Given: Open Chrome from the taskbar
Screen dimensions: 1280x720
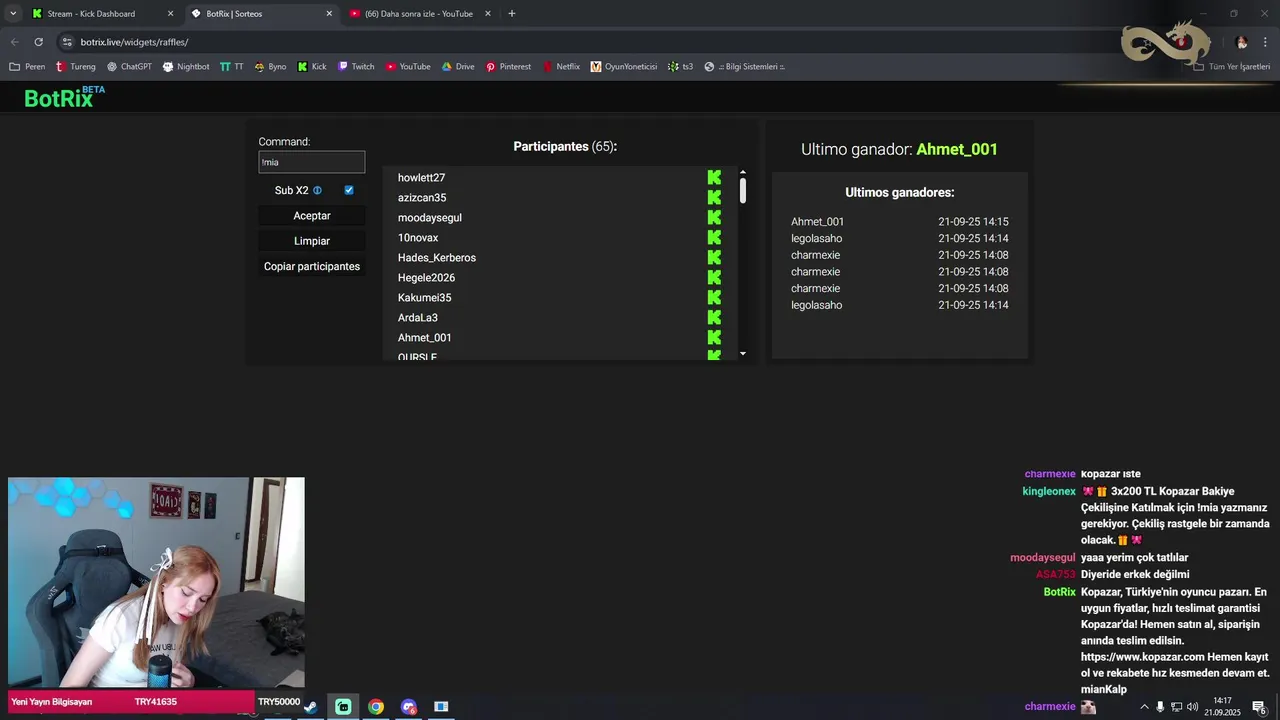Looking at the screenshot, I should (x=376, y=707).
